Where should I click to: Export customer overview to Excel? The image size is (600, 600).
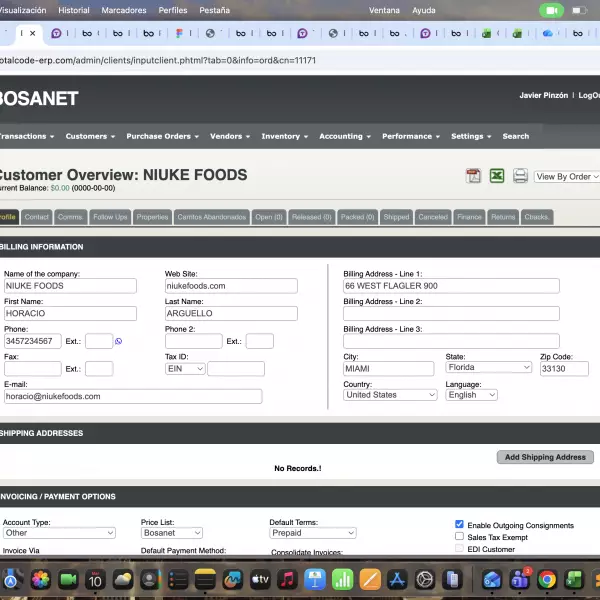497,176
